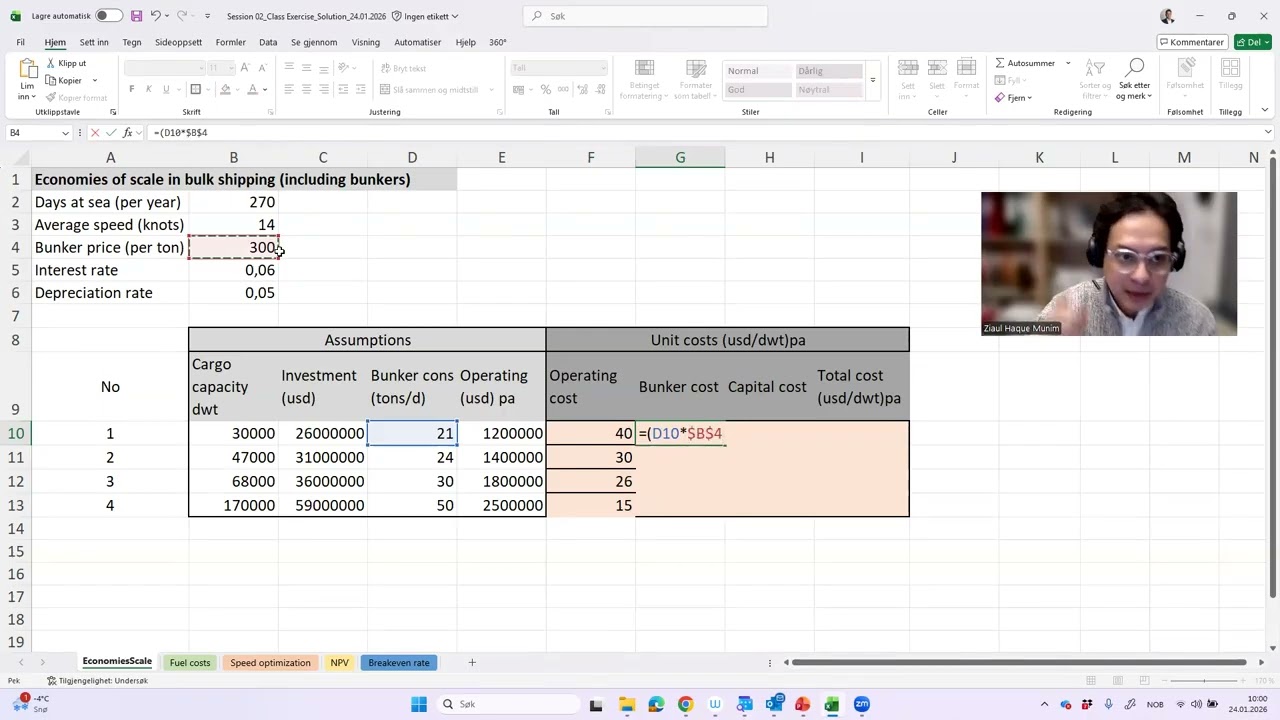Open the Kopier dropdown arrow
Viewport: 1280px width, 720px height.
pyautogui.click(x=95, y=81)
